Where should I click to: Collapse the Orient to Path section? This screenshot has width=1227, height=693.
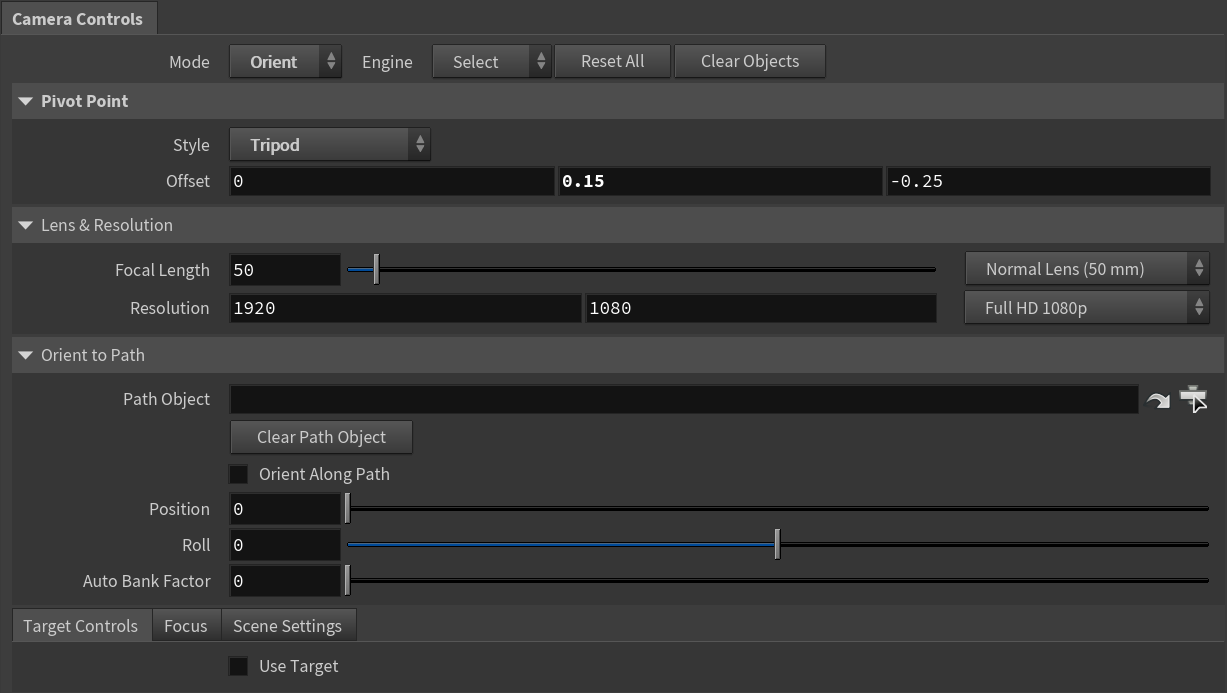(x=26, y=355)
